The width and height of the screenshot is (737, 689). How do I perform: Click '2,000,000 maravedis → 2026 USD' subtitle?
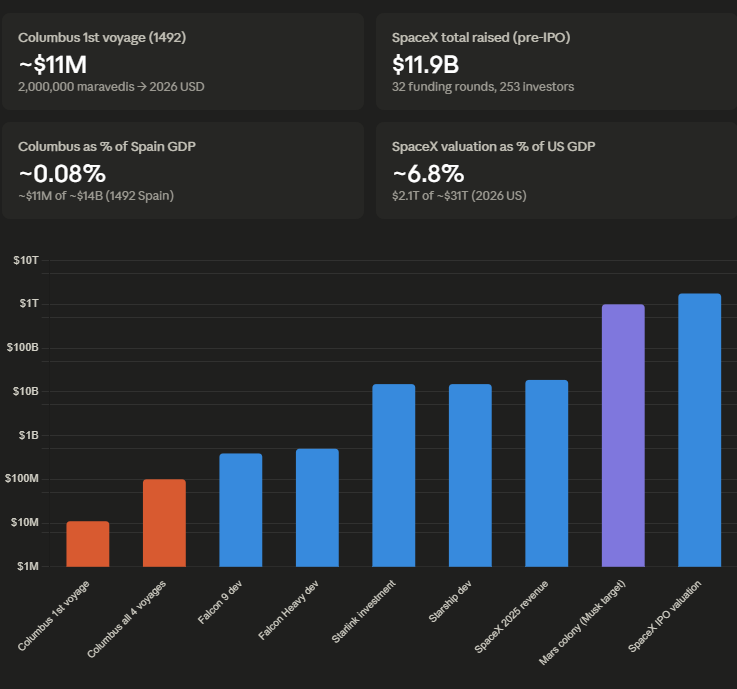pos(111,87)
